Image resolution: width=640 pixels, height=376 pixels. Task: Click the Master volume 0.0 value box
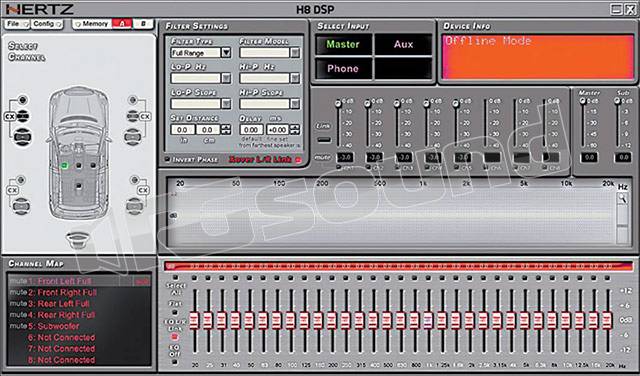[589, 157]
